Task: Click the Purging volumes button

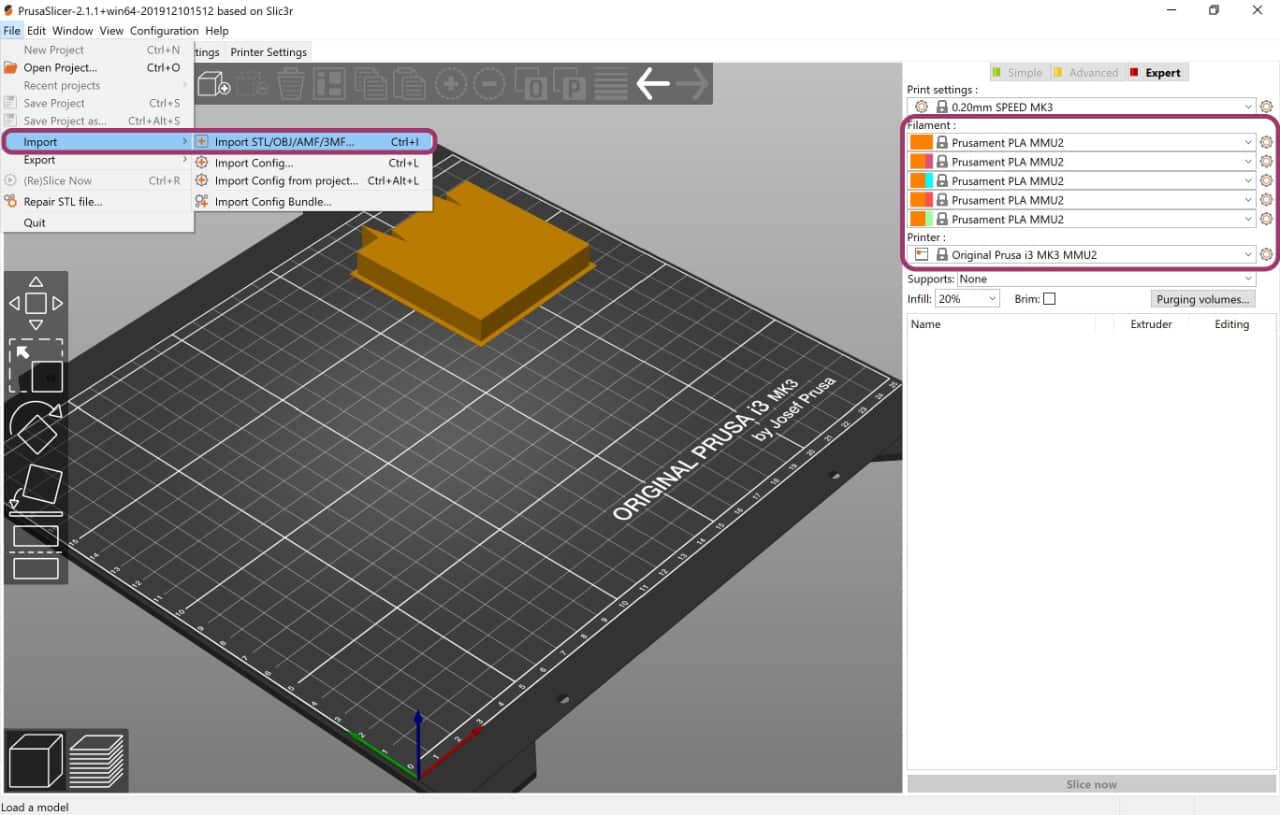Action: pos(1203,299)
